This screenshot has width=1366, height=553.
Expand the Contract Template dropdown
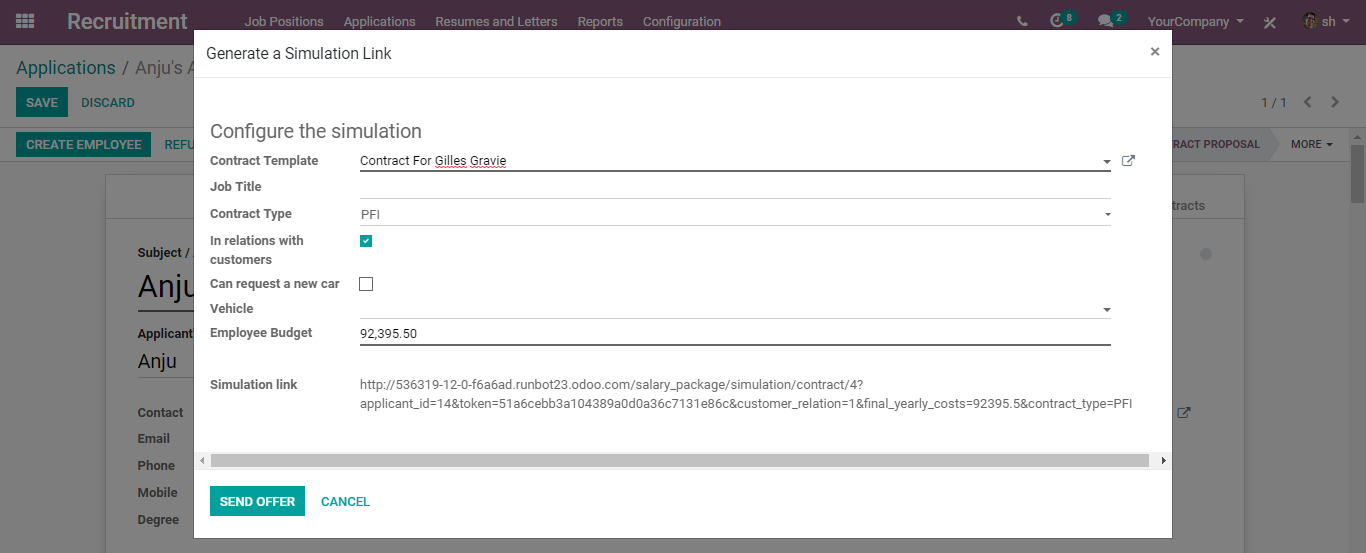[x=1106, y=162]
